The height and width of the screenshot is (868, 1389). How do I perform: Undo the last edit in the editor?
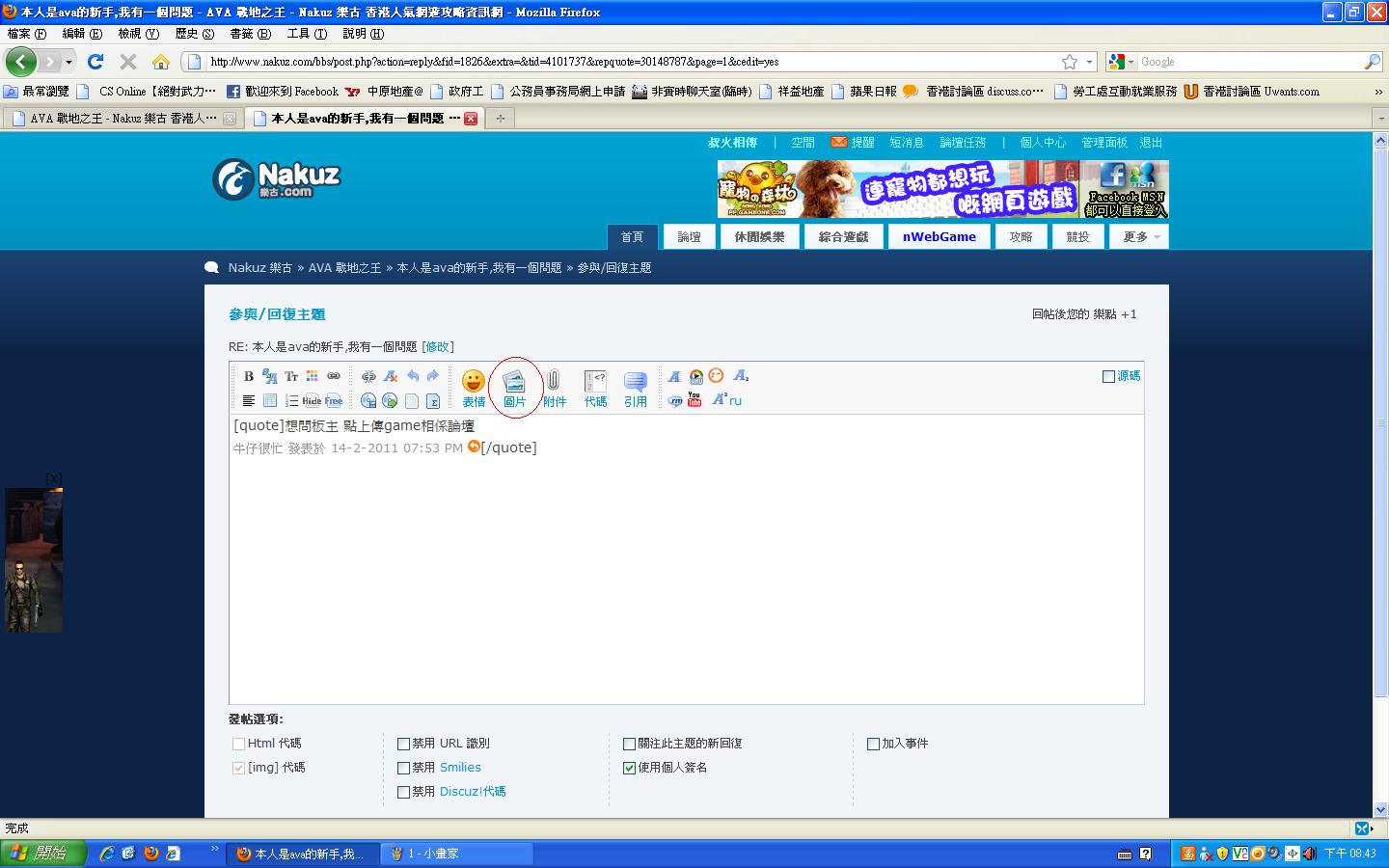pos(413,376)
